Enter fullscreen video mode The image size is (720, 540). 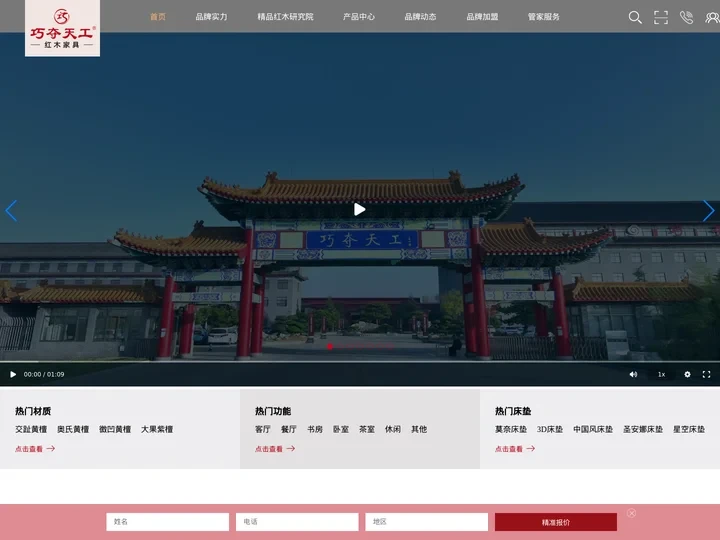[x=706, y=374]
